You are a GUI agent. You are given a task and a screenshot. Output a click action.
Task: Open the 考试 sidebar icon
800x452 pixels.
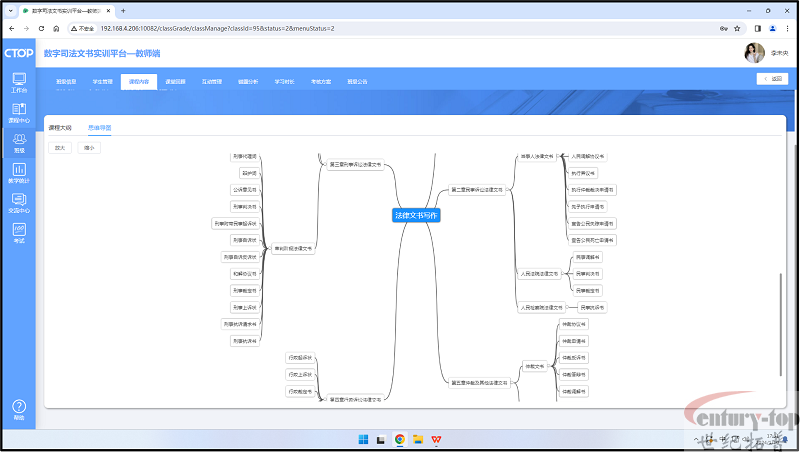19,233
